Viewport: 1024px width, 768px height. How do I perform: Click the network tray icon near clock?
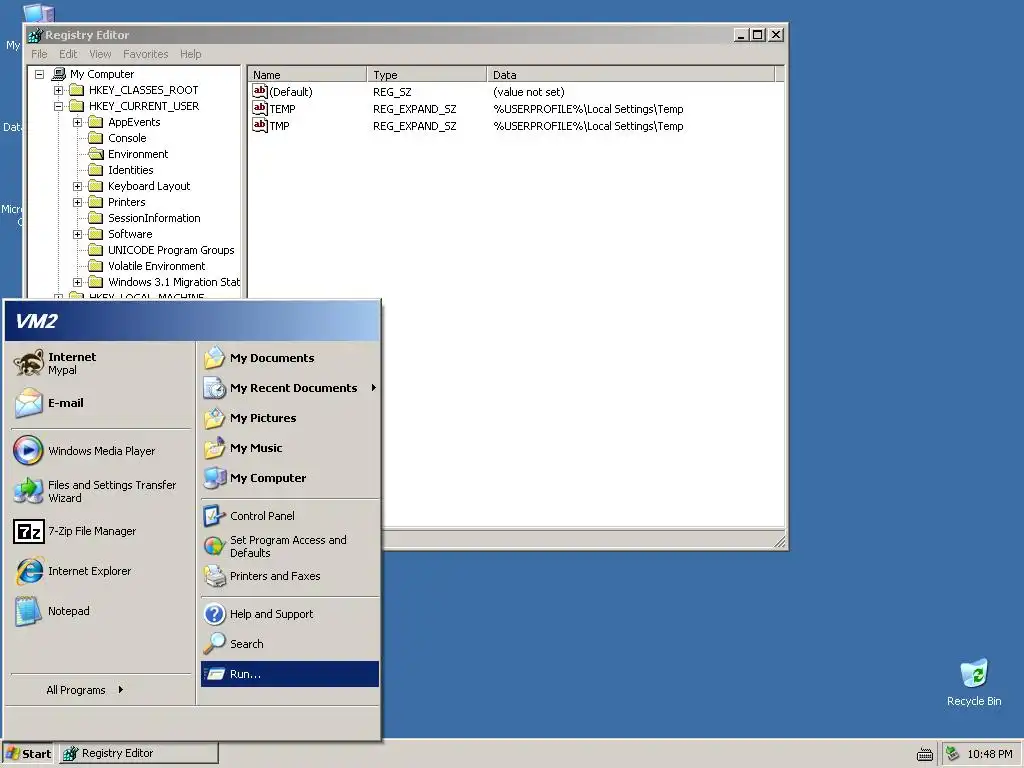click(952, 754)
